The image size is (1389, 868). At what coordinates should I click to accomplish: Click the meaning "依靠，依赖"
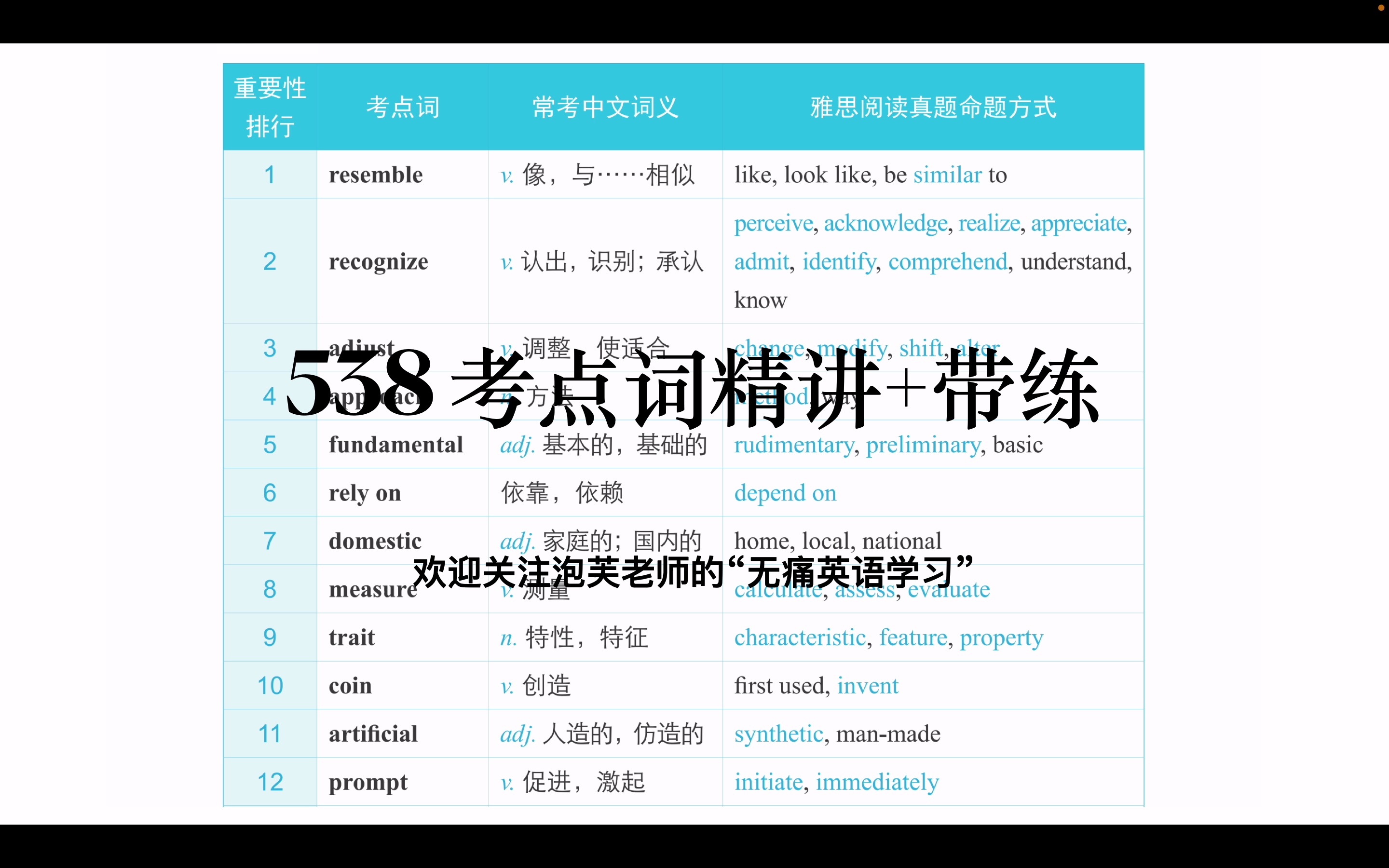[562, 493]
